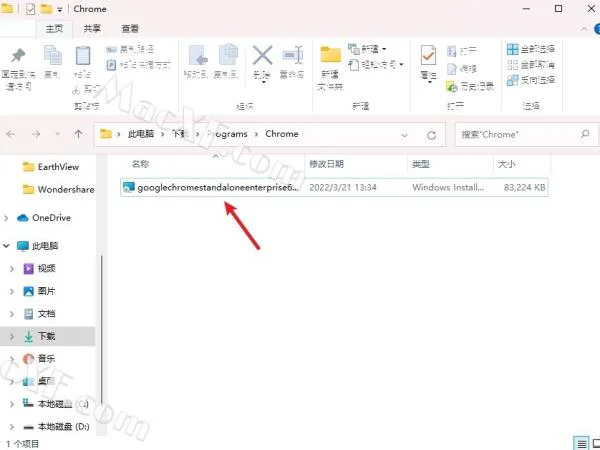
Task: Click 此电脑 in the address bar
Action: pyautogui.click(x=140, y=134)
